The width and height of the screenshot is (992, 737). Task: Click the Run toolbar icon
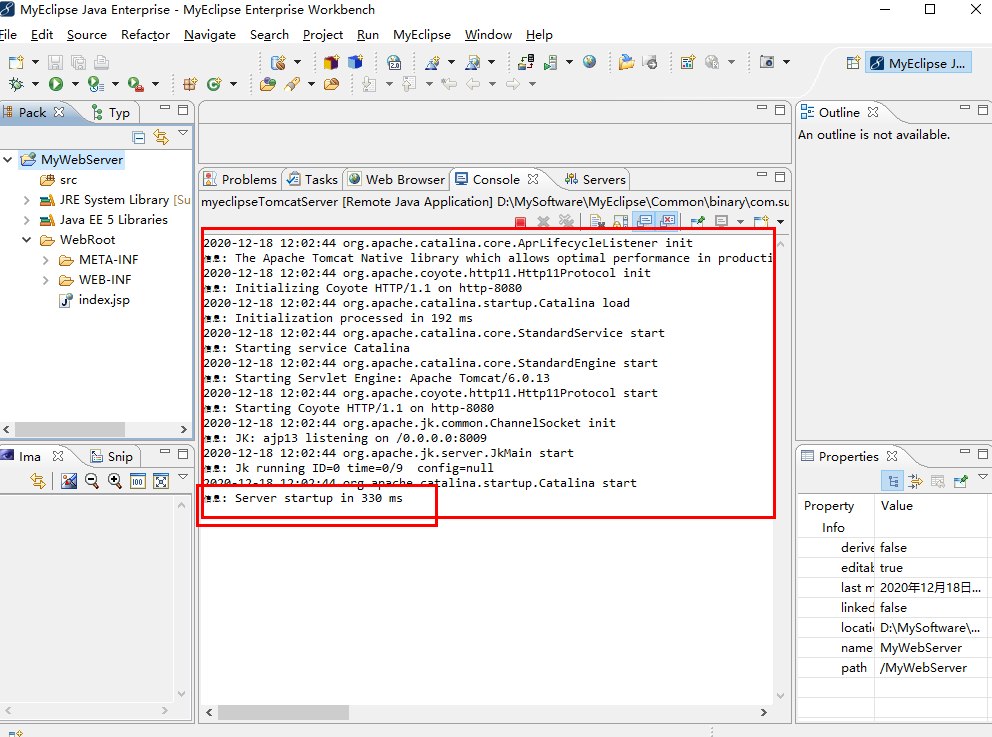pyautogui.click(x=56, y=83)
